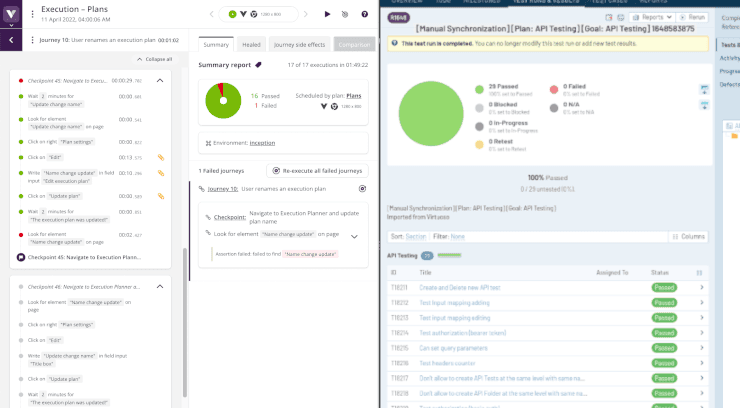Open 'Create and Delete new API test' link
Image resolution: width=740 pixels, height=408 pixels.
[x=460, y=287]
